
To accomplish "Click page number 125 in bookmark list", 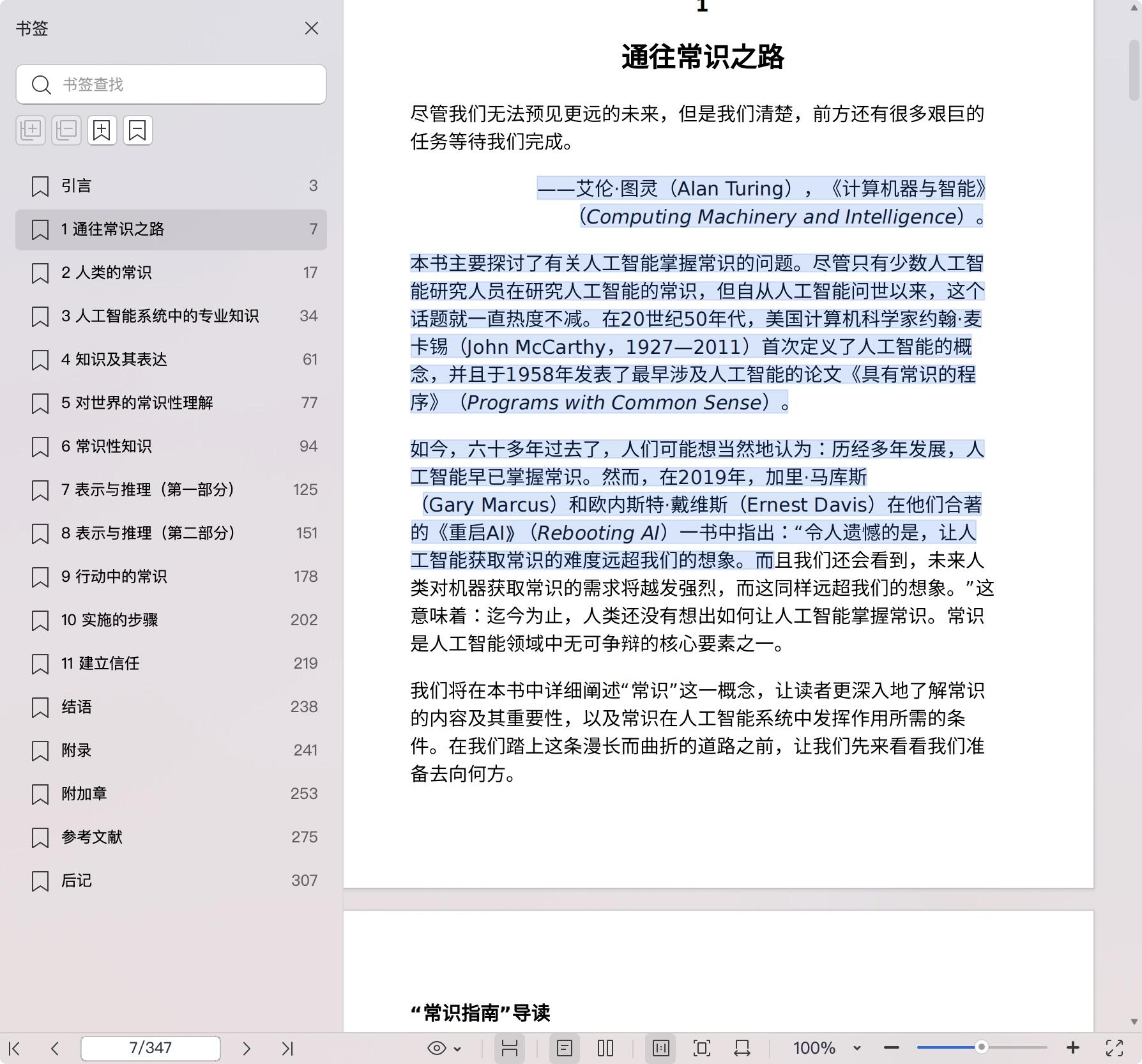I will tap(305, 490).
